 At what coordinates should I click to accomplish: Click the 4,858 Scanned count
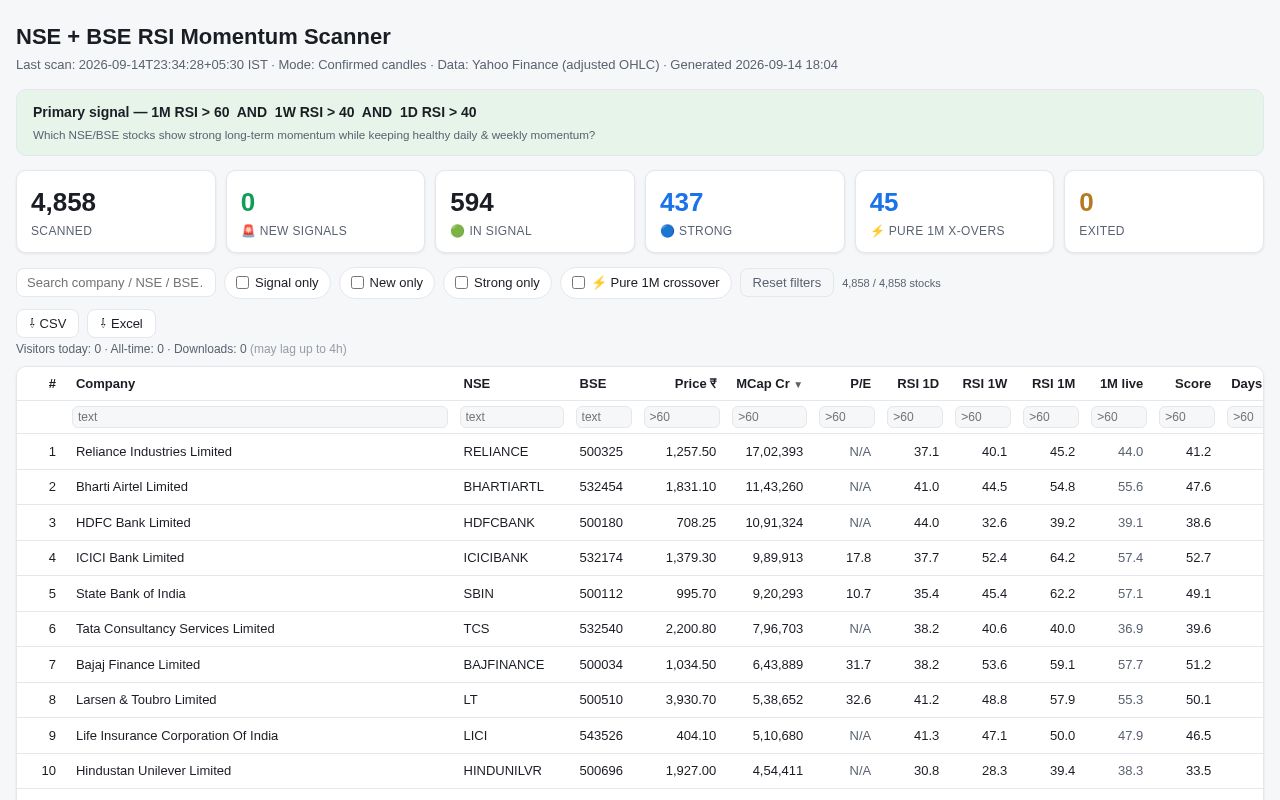64,202
